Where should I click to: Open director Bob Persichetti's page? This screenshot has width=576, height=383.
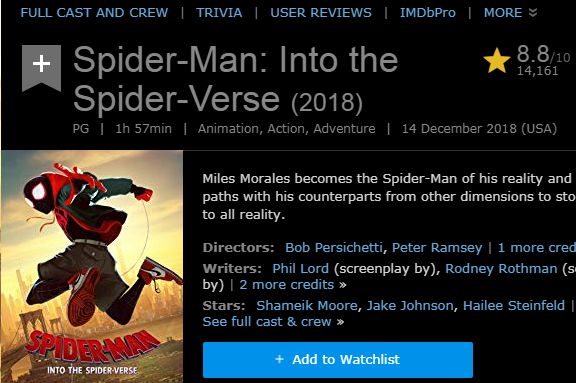point(334,247)
